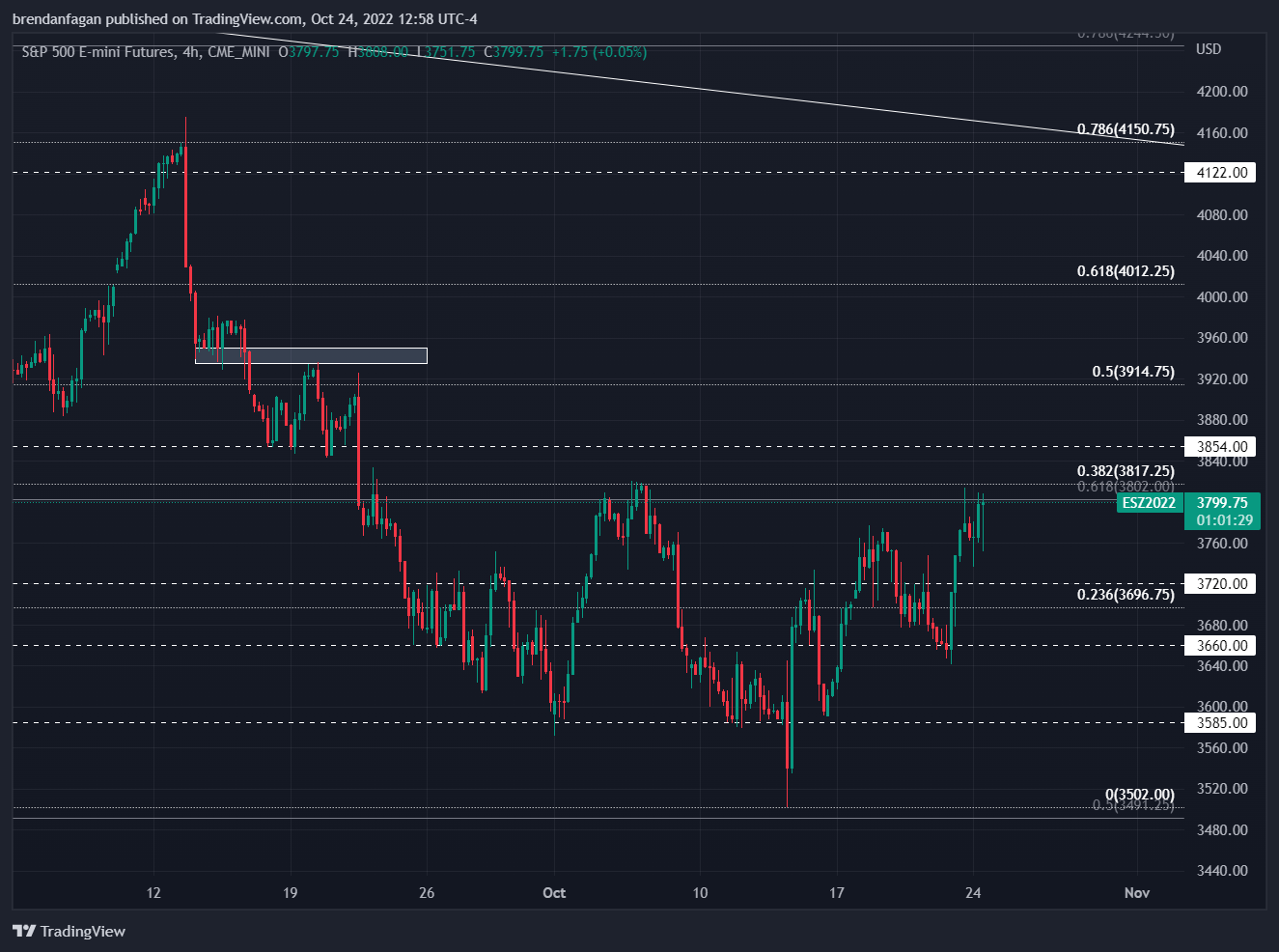Select the 0.786(4150.75) Fibonacci label
This screenshot has width=1279, height=952.
tap(1126, 129)
